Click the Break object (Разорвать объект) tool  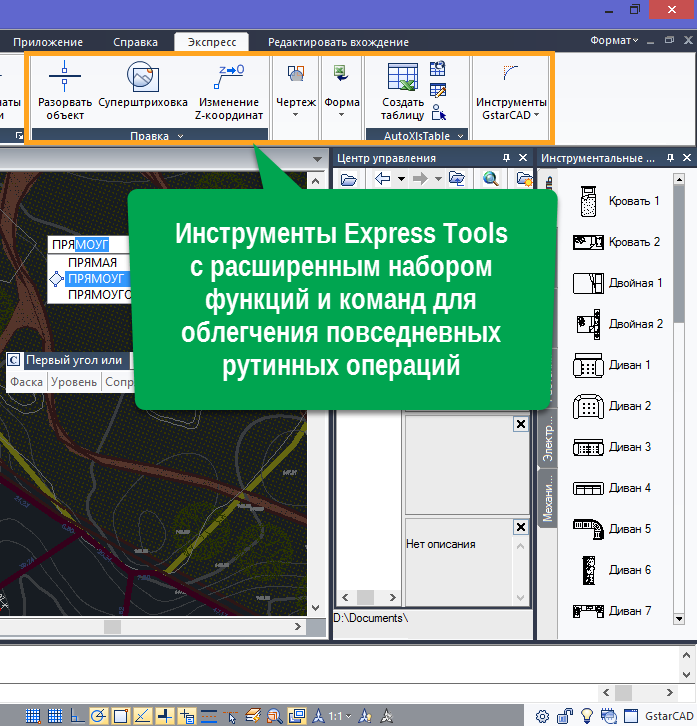coord(65,90)
